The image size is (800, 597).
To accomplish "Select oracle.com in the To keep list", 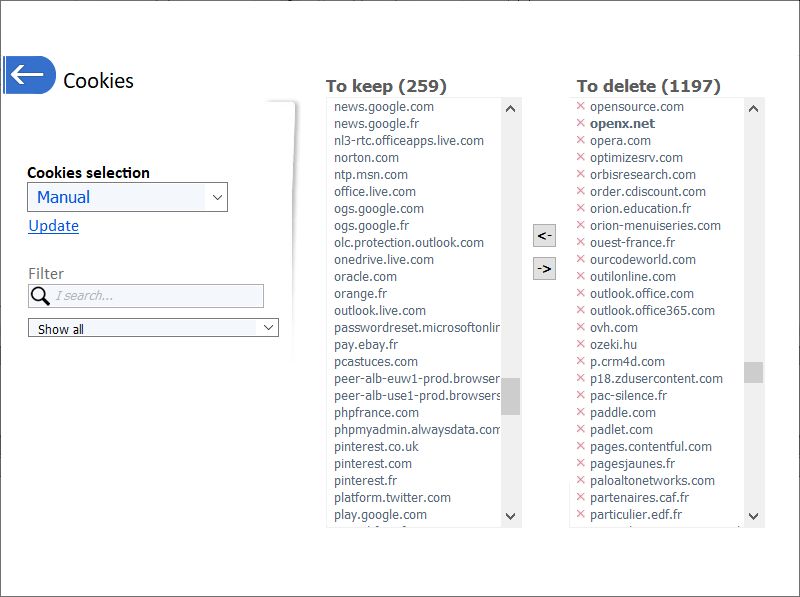I will click(x=365, y=276).
